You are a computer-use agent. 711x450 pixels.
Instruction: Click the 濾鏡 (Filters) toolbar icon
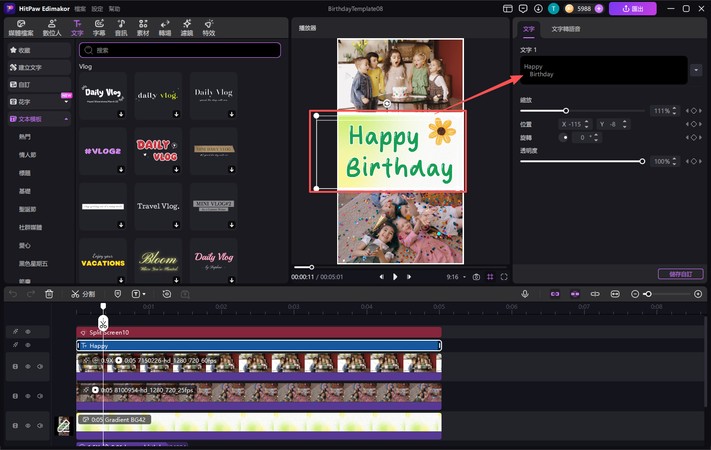tap(186, 26)
